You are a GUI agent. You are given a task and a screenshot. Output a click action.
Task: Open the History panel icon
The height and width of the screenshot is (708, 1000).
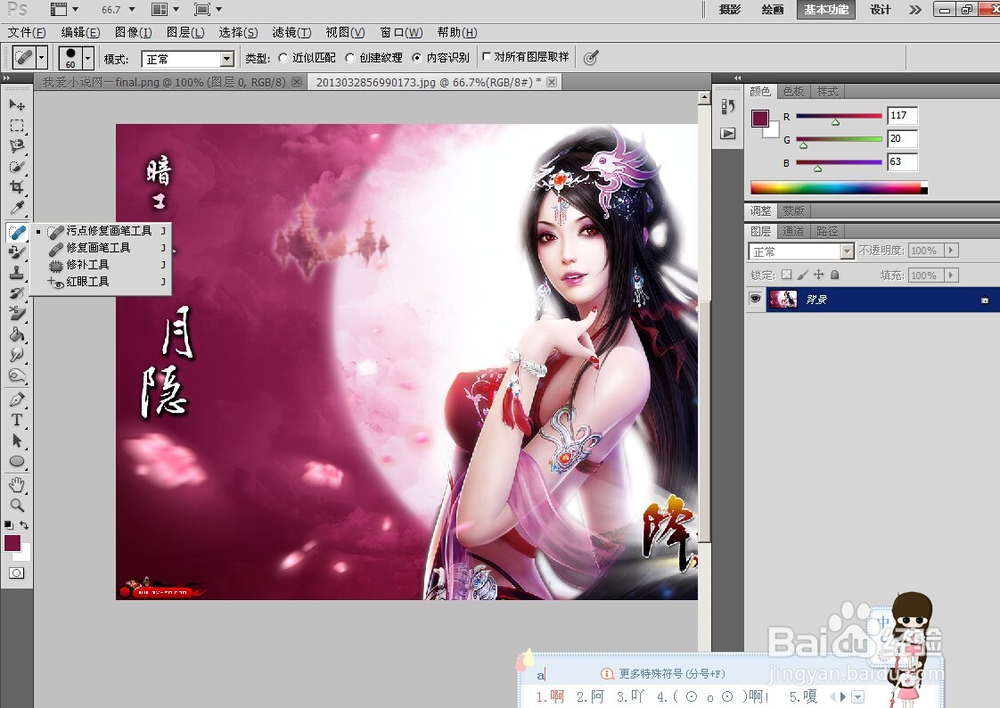pos(728,107)
